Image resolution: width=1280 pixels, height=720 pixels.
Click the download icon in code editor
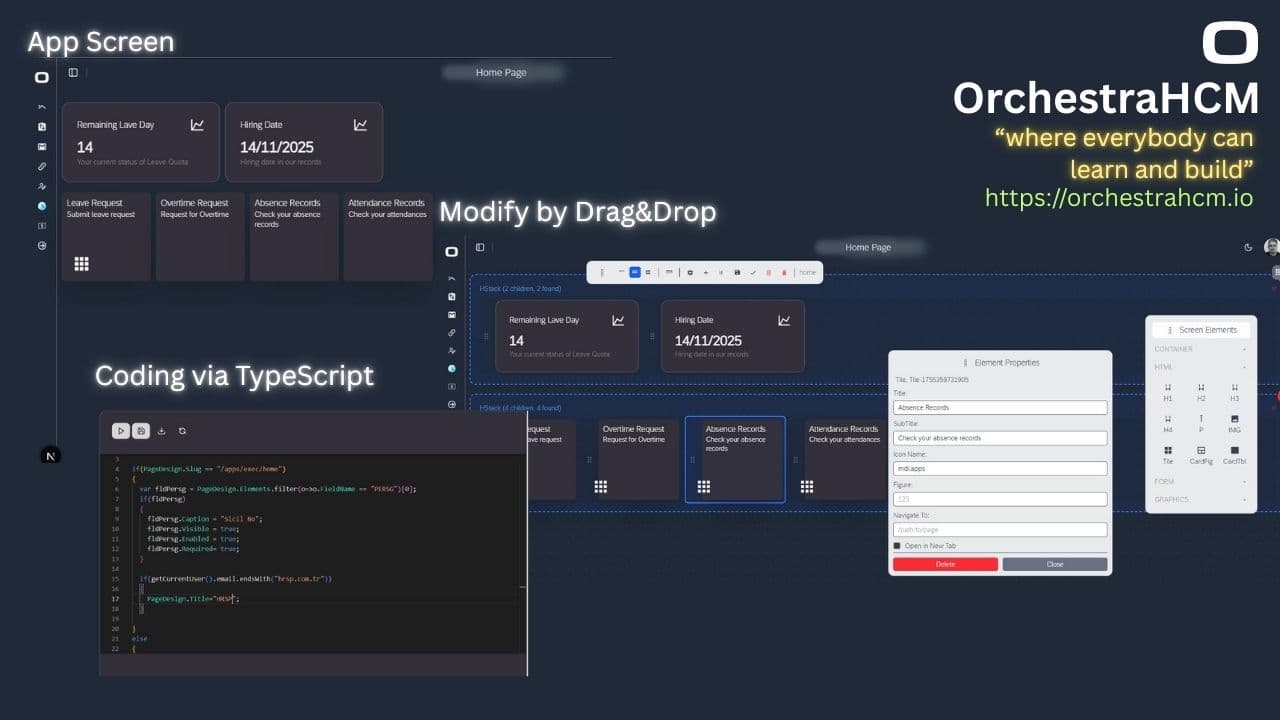click(x=162, y=431)
